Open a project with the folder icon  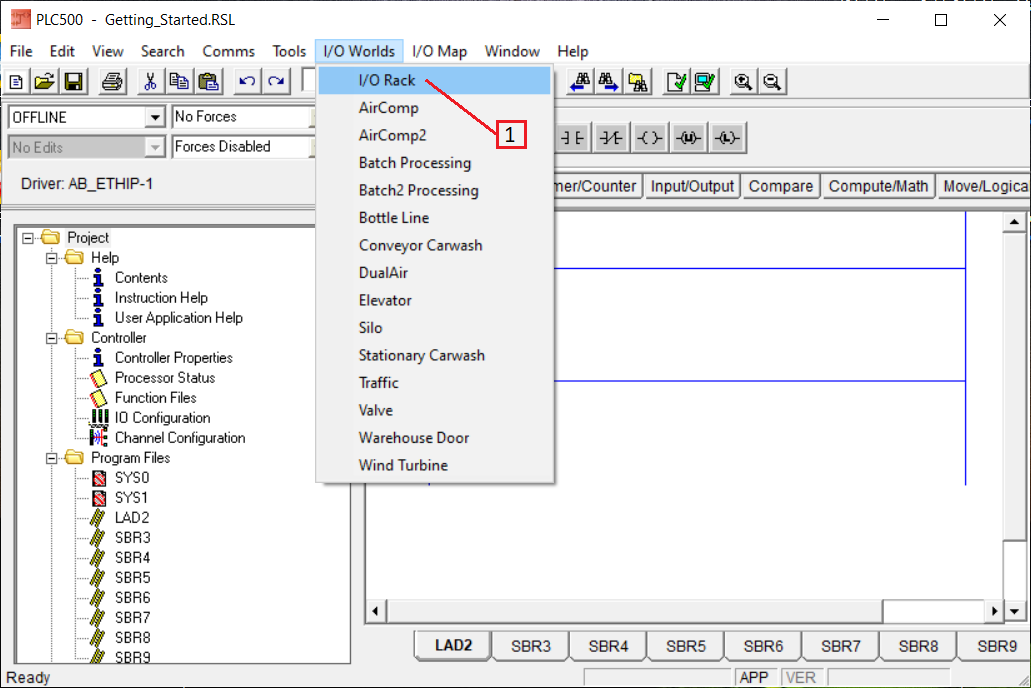(x=45, y=82)
